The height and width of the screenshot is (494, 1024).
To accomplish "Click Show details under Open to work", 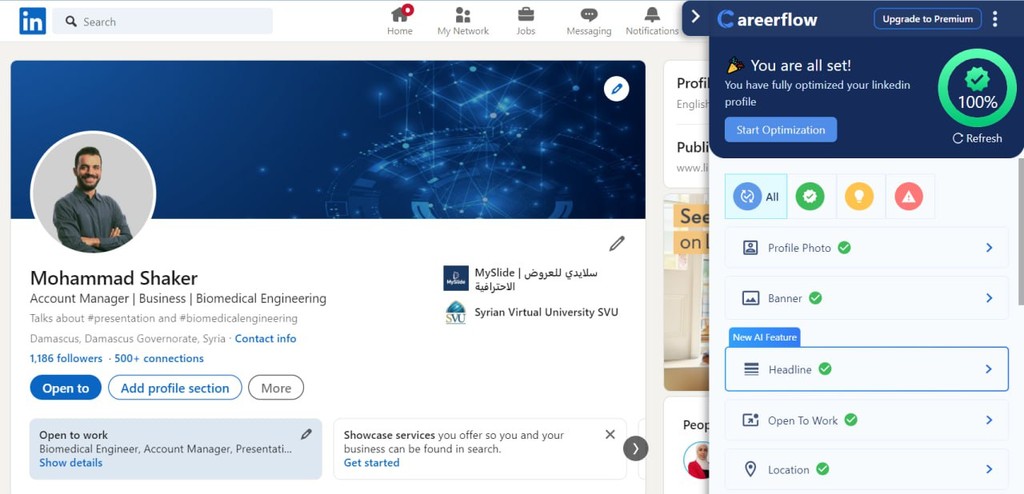I will pos(71,463).
